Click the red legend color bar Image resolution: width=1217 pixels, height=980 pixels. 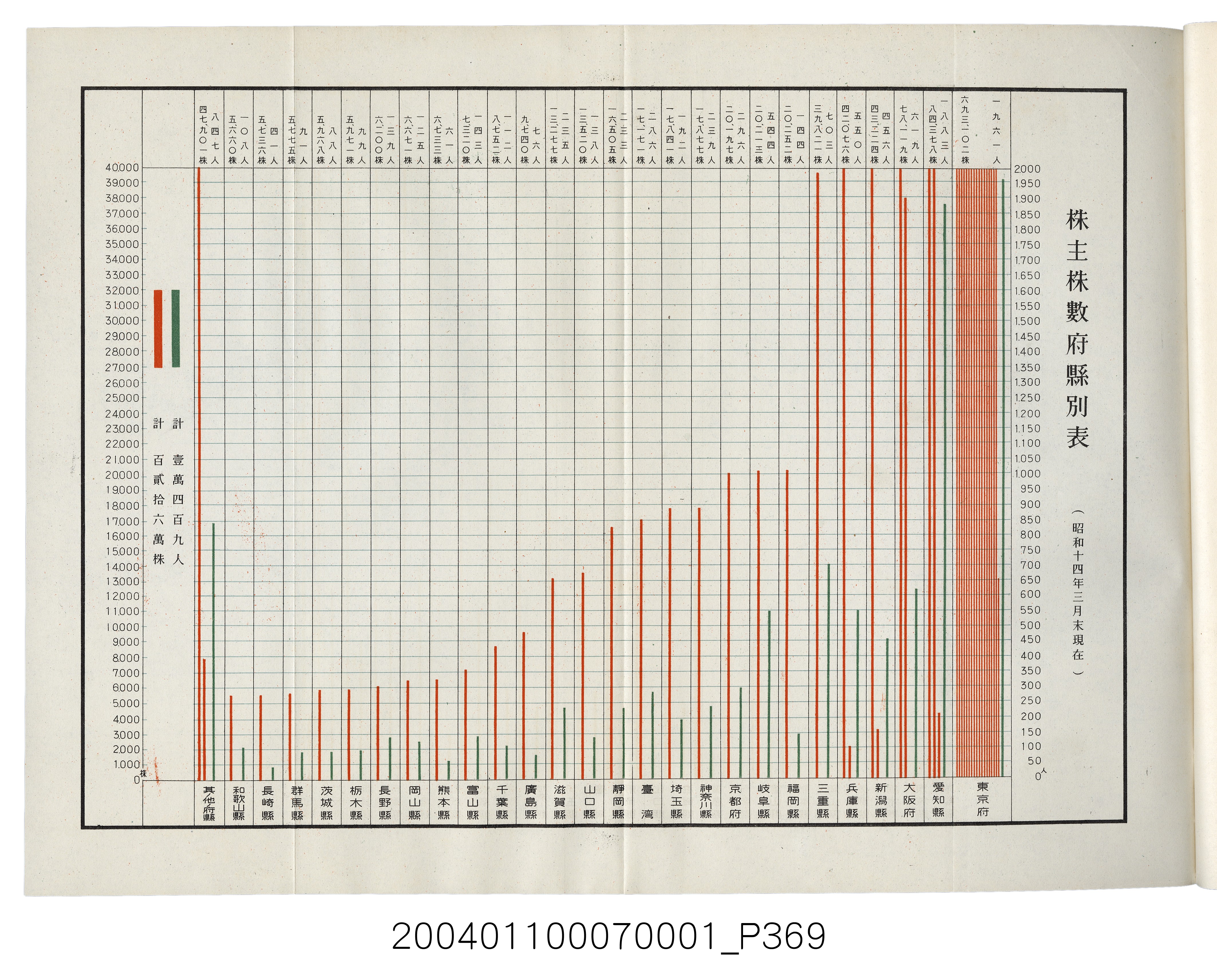[158, 328]
